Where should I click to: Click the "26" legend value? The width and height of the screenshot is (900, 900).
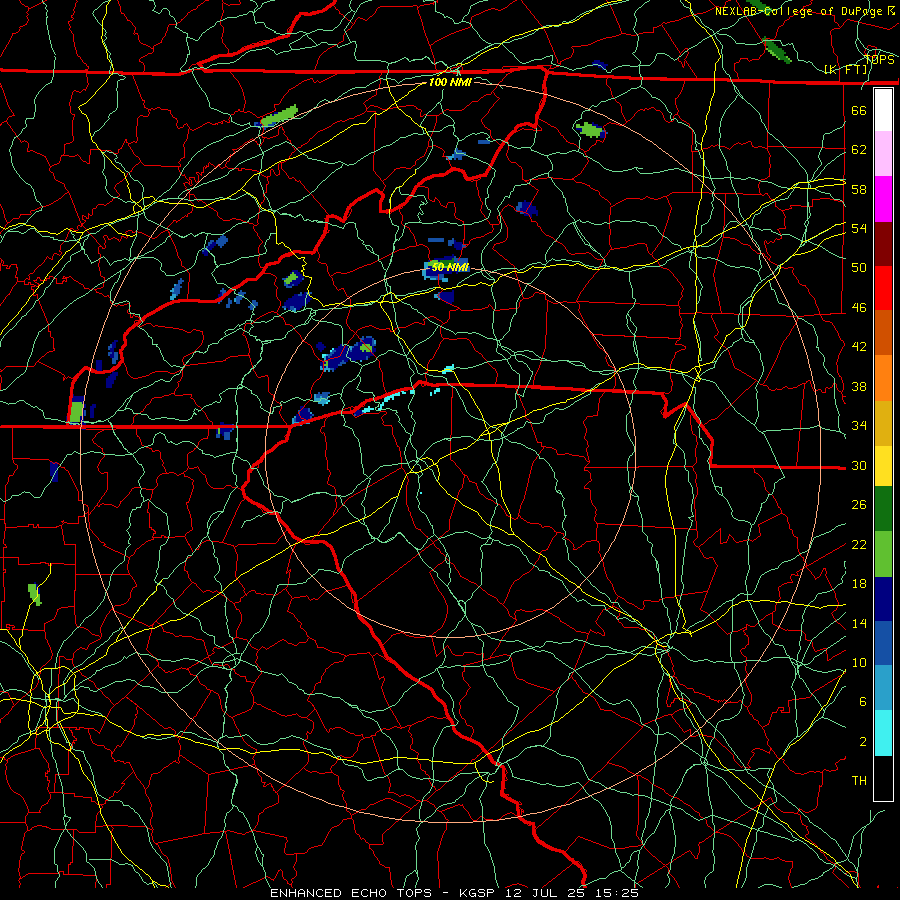pyautogui.click(x=859, y=505)
